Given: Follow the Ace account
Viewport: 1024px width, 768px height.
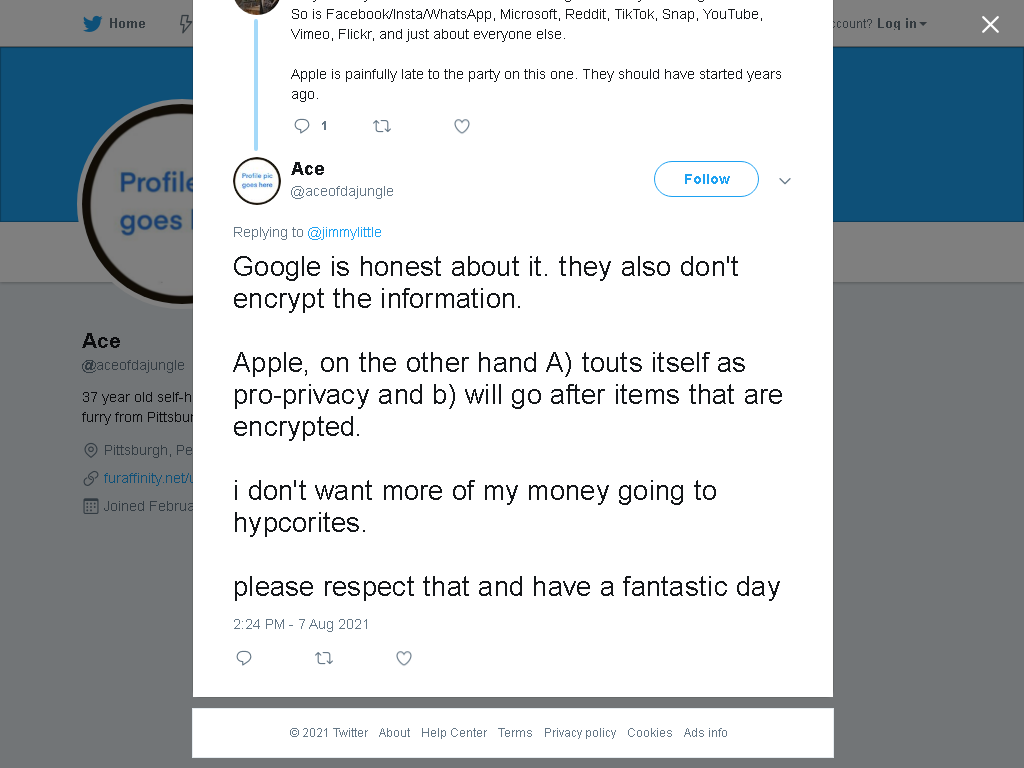Looking at the screenshot, I should pyautogui.click(x=706, y=179).
